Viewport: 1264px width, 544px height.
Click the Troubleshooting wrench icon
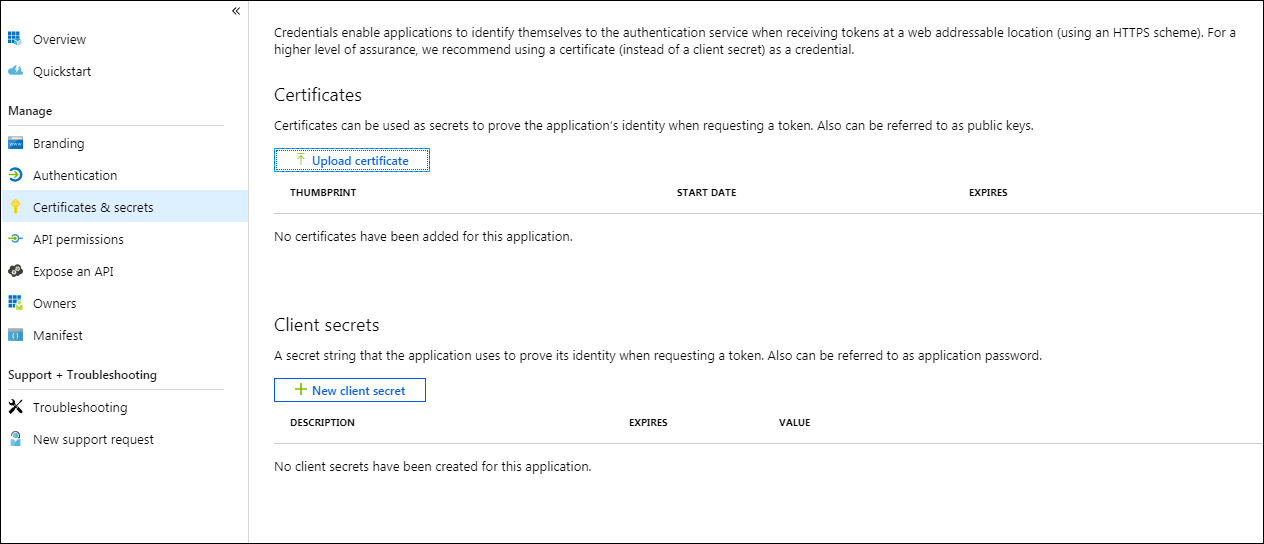(15, 407)
